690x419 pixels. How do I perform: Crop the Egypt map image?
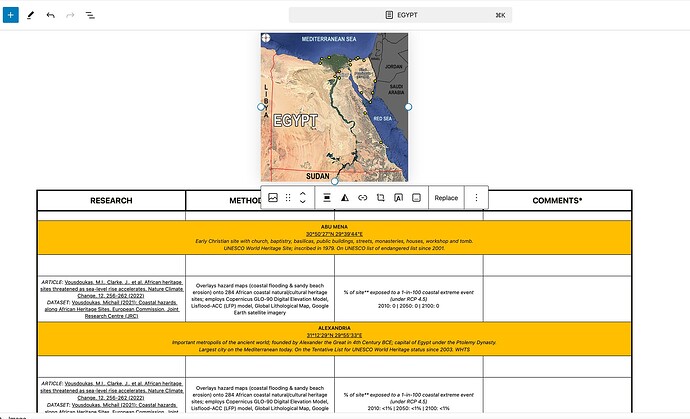click(x=381, y=198)
